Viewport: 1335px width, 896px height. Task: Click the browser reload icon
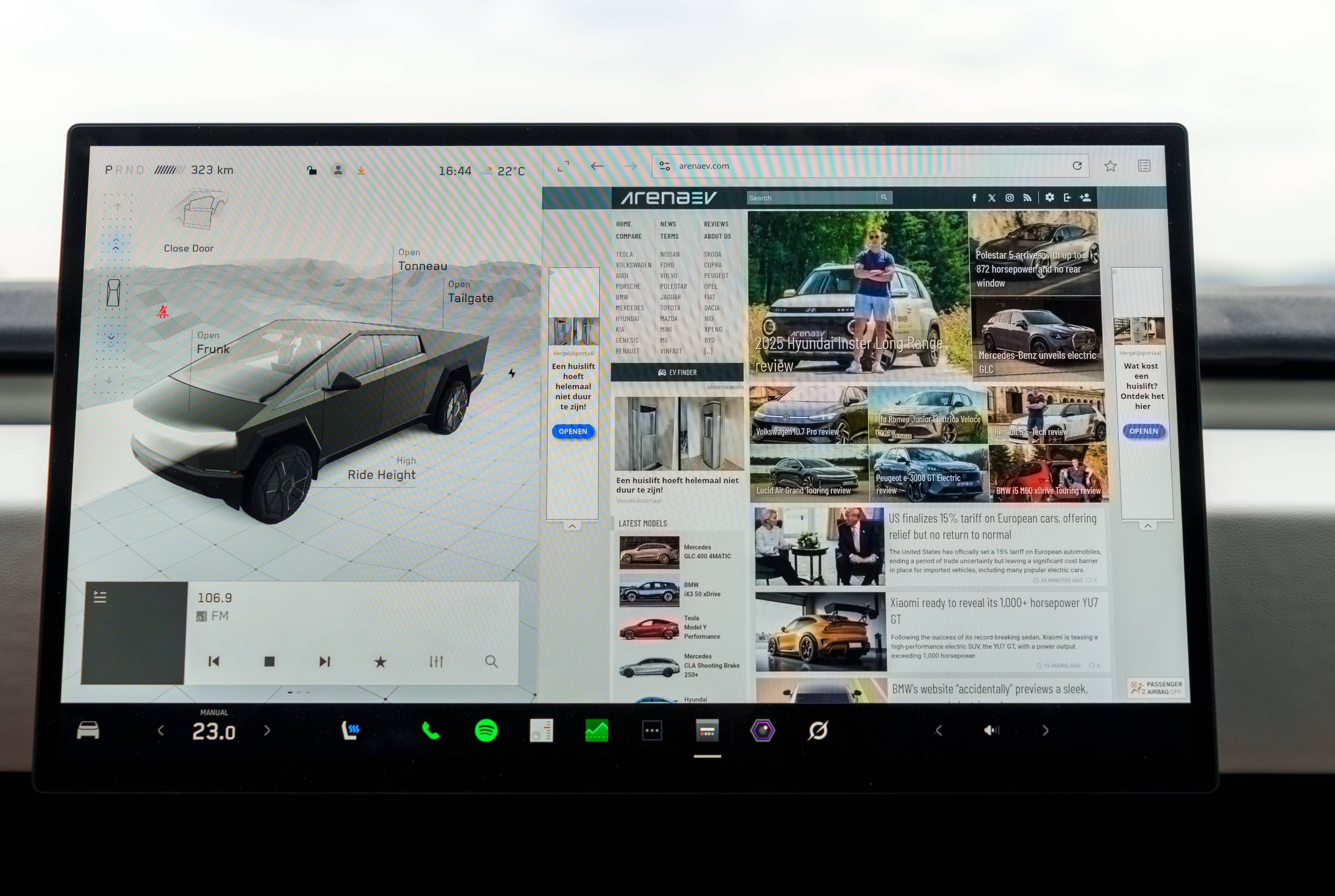(1077, 166)
